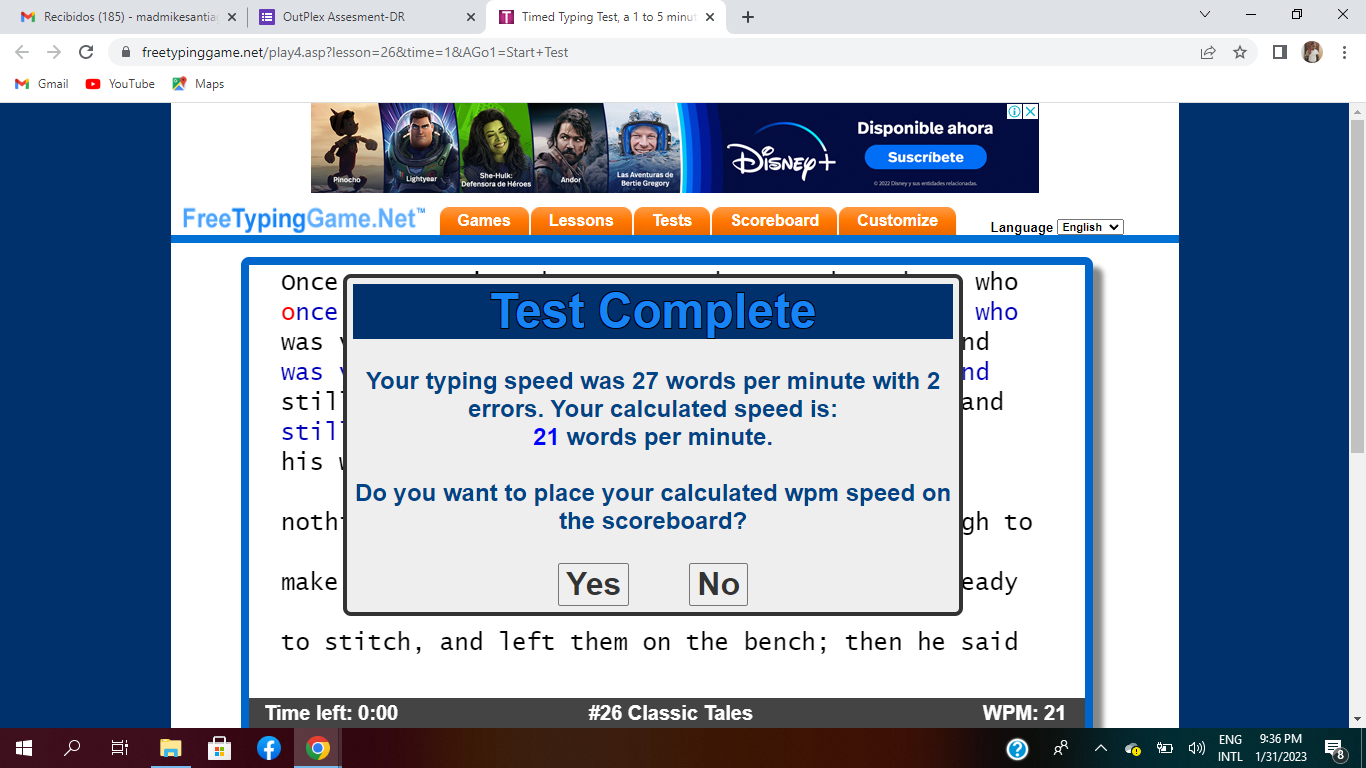Open Task View on the taskbar
The image size is (1366, 768).
[x=120, y=748]
